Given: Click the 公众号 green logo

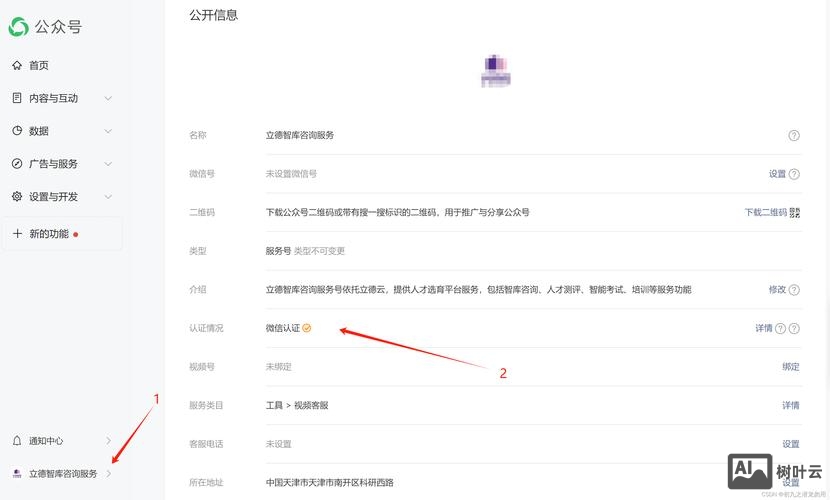Looking at the screenshot, I should coord(19,26).
